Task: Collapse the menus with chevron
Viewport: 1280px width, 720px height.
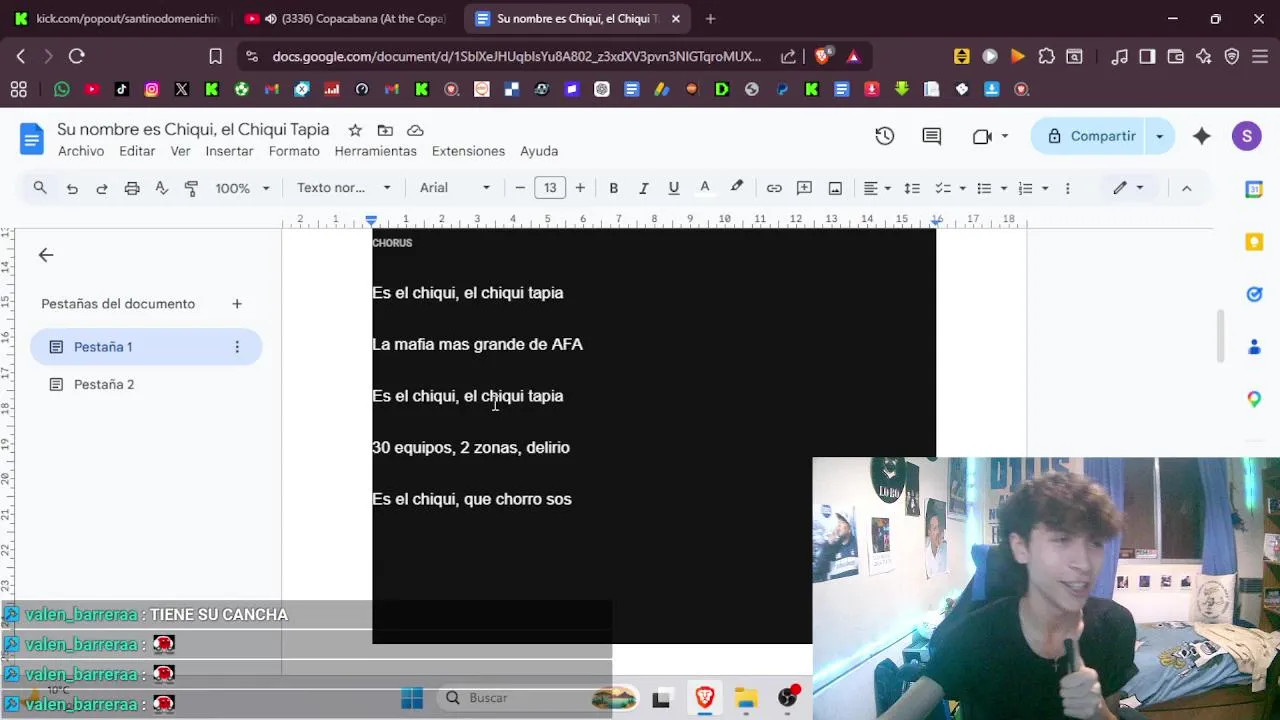Action: [1187, 188]
